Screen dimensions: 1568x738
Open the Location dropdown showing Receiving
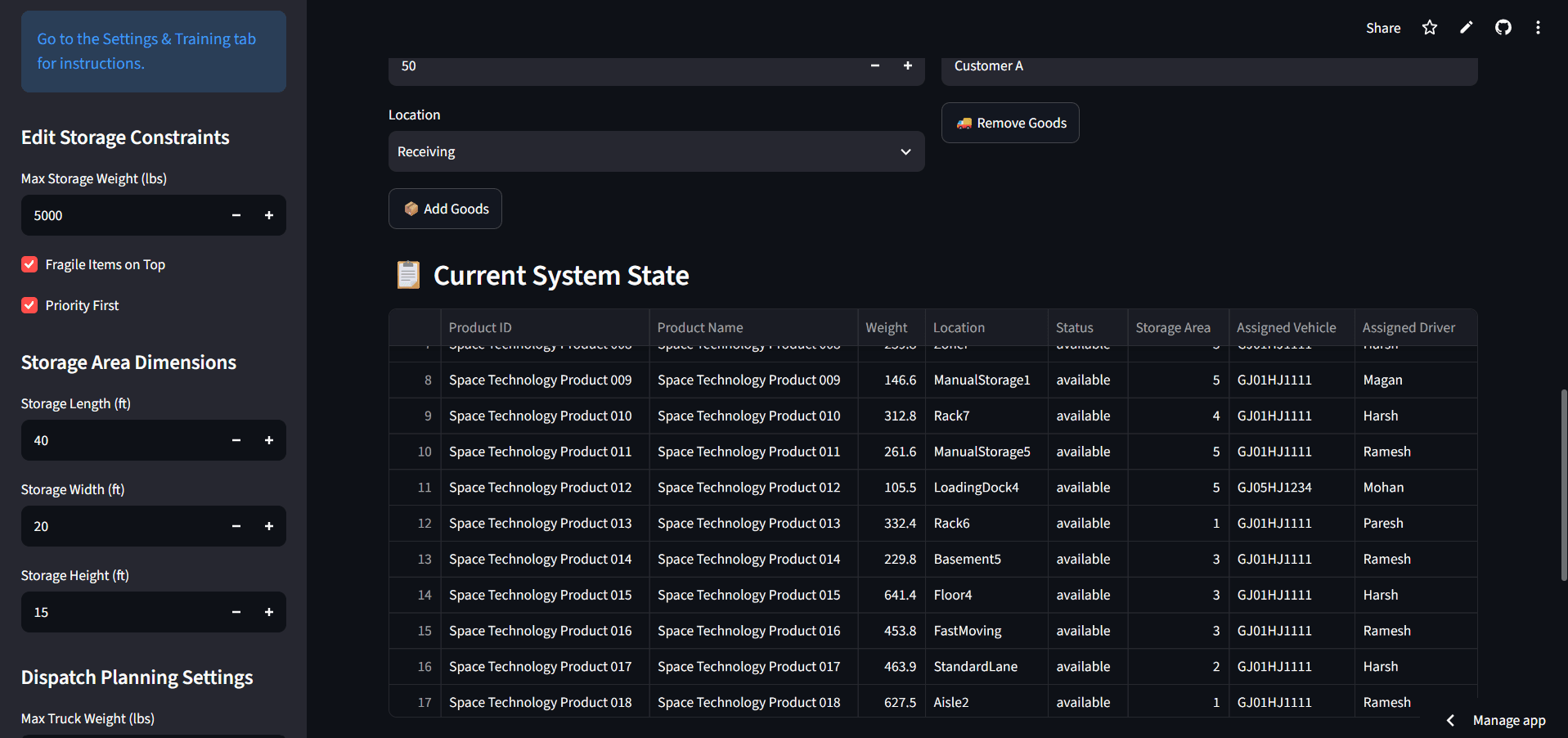tap(656, 151)
